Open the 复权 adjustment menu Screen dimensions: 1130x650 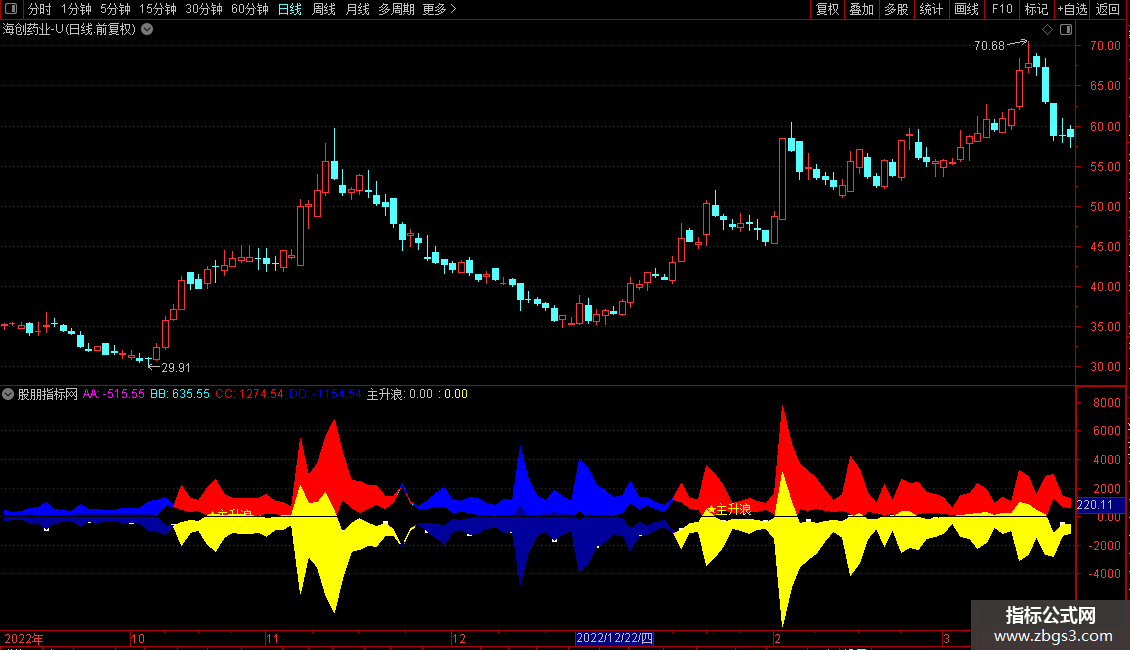pyautogui.click(x=827, y=9)
